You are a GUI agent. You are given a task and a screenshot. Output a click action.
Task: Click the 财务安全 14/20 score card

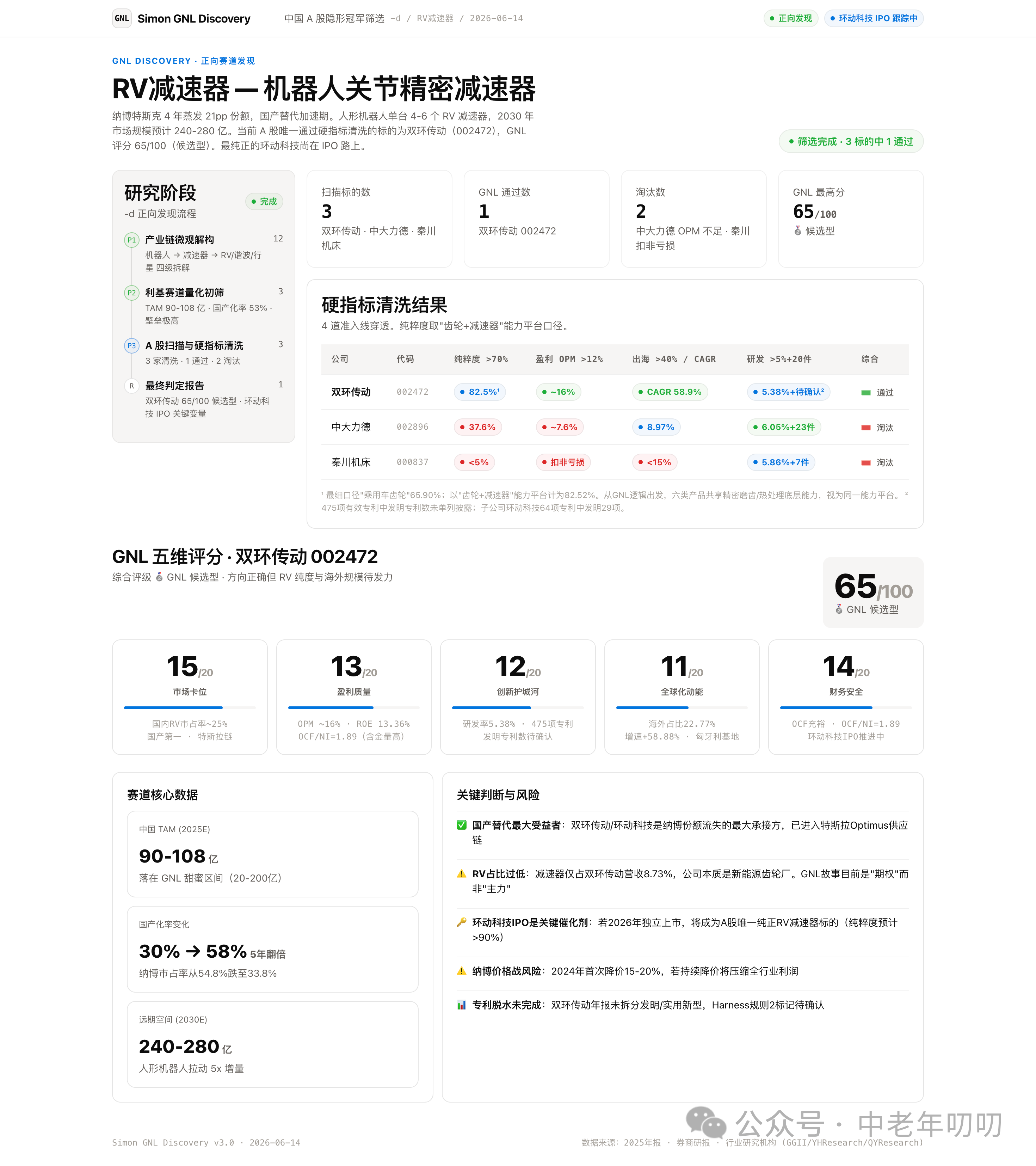pos(846,697)
